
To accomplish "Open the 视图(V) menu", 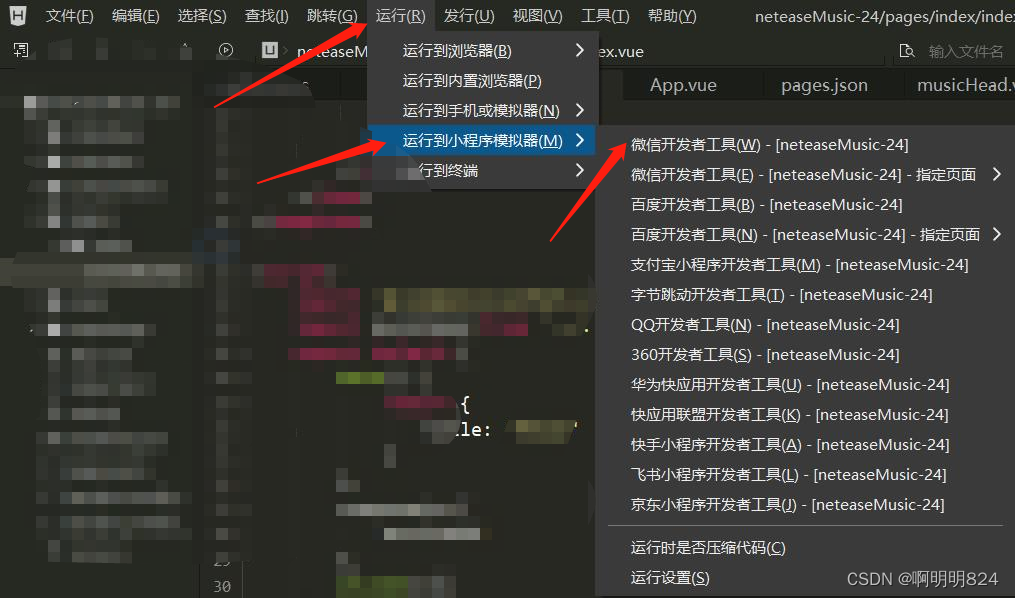I will click(x=537, y=16).
